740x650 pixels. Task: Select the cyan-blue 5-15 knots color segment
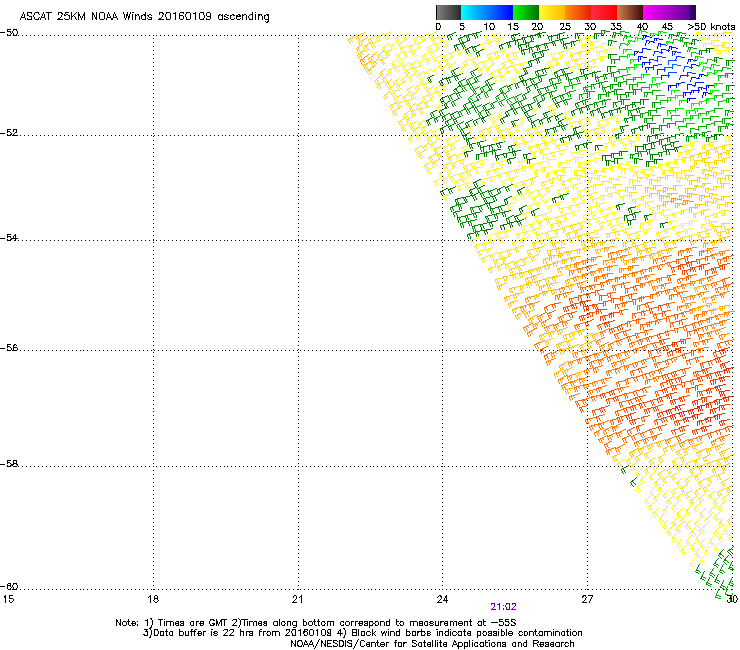pyautogui.click(x=487, y=12)
